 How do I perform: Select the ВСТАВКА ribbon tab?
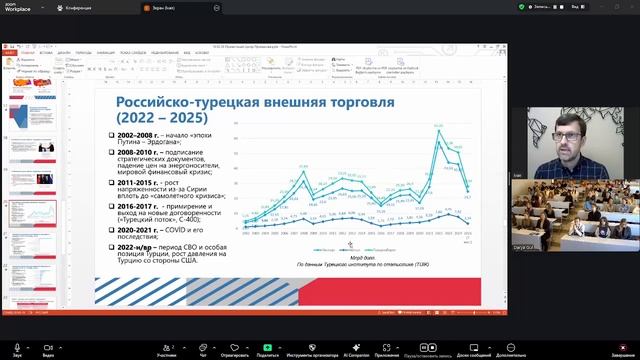pyautogui.click(x=46, y=53)
